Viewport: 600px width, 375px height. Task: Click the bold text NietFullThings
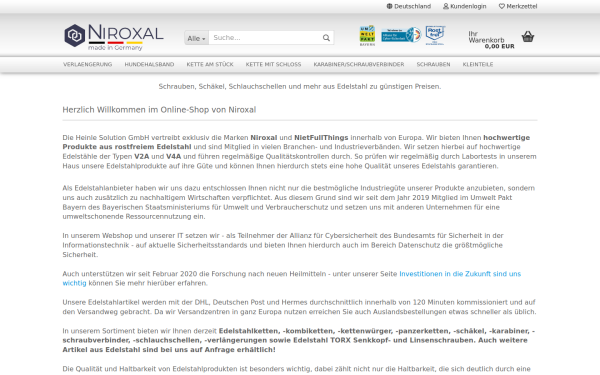click(321, 137)
